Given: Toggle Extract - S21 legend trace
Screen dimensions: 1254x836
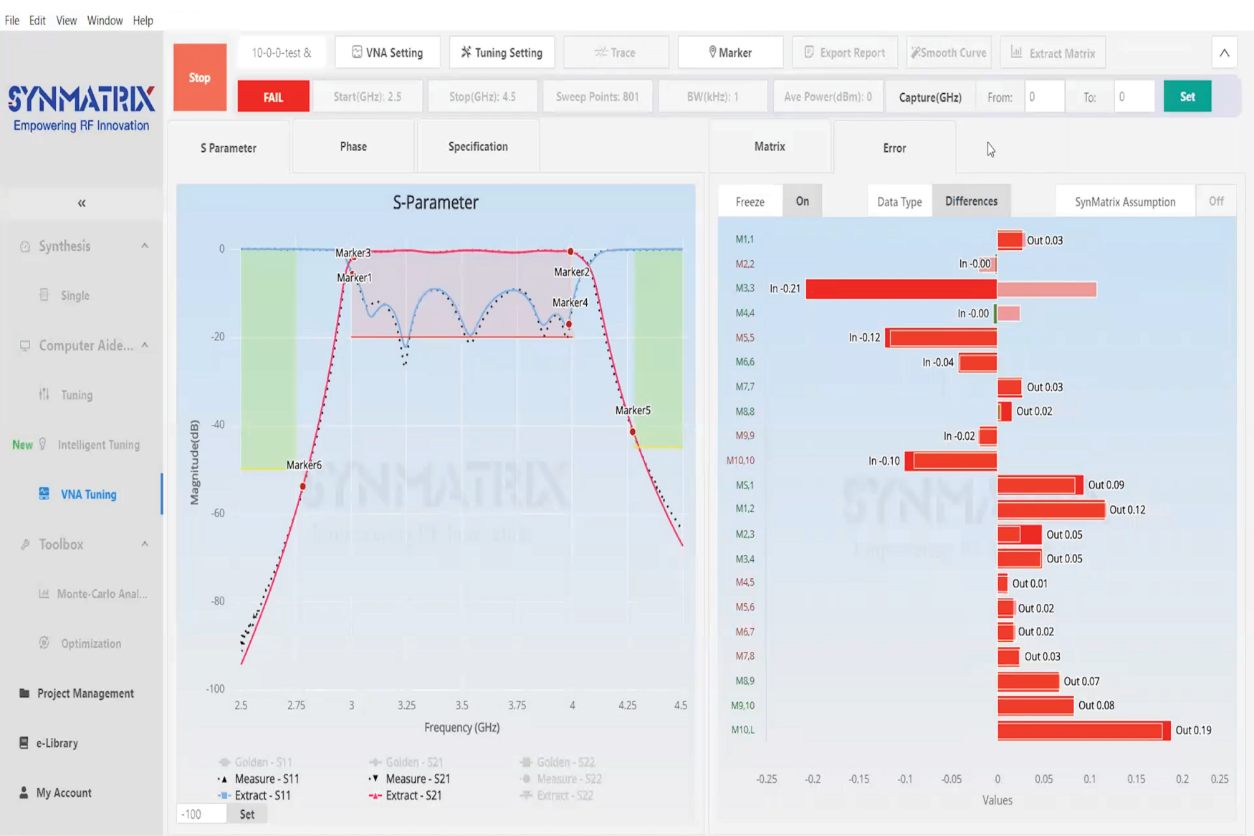Looking at the screenshot, I should click(405, 796).
